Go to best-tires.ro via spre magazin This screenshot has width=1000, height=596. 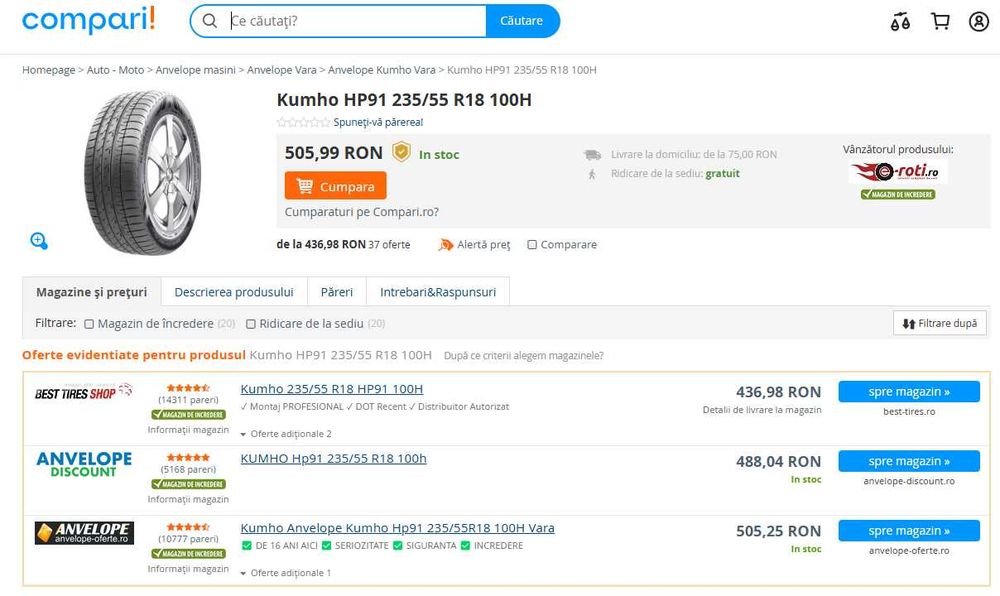pos(909,391)
